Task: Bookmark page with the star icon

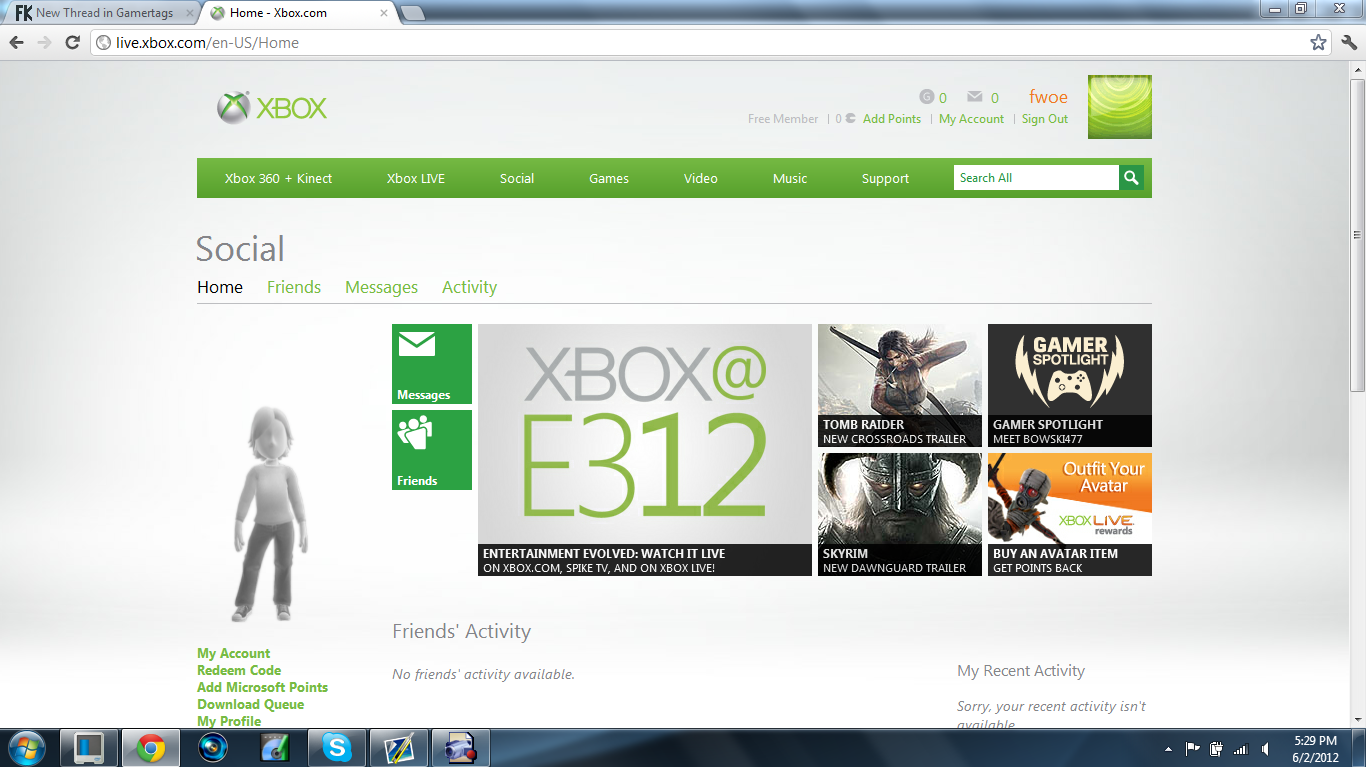Action: click(1318, 42)
